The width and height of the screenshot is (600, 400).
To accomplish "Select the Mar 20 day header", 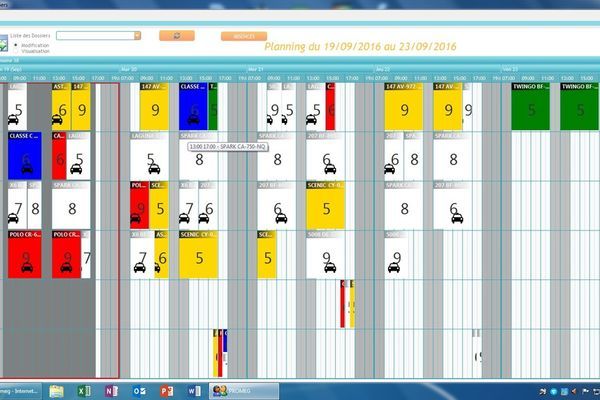I will [x=129, y=69].
